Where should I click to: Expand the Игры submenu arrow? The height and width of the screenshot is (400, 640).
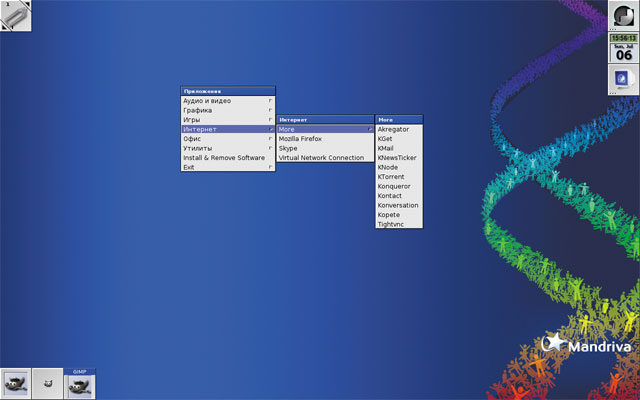point(270,120)
